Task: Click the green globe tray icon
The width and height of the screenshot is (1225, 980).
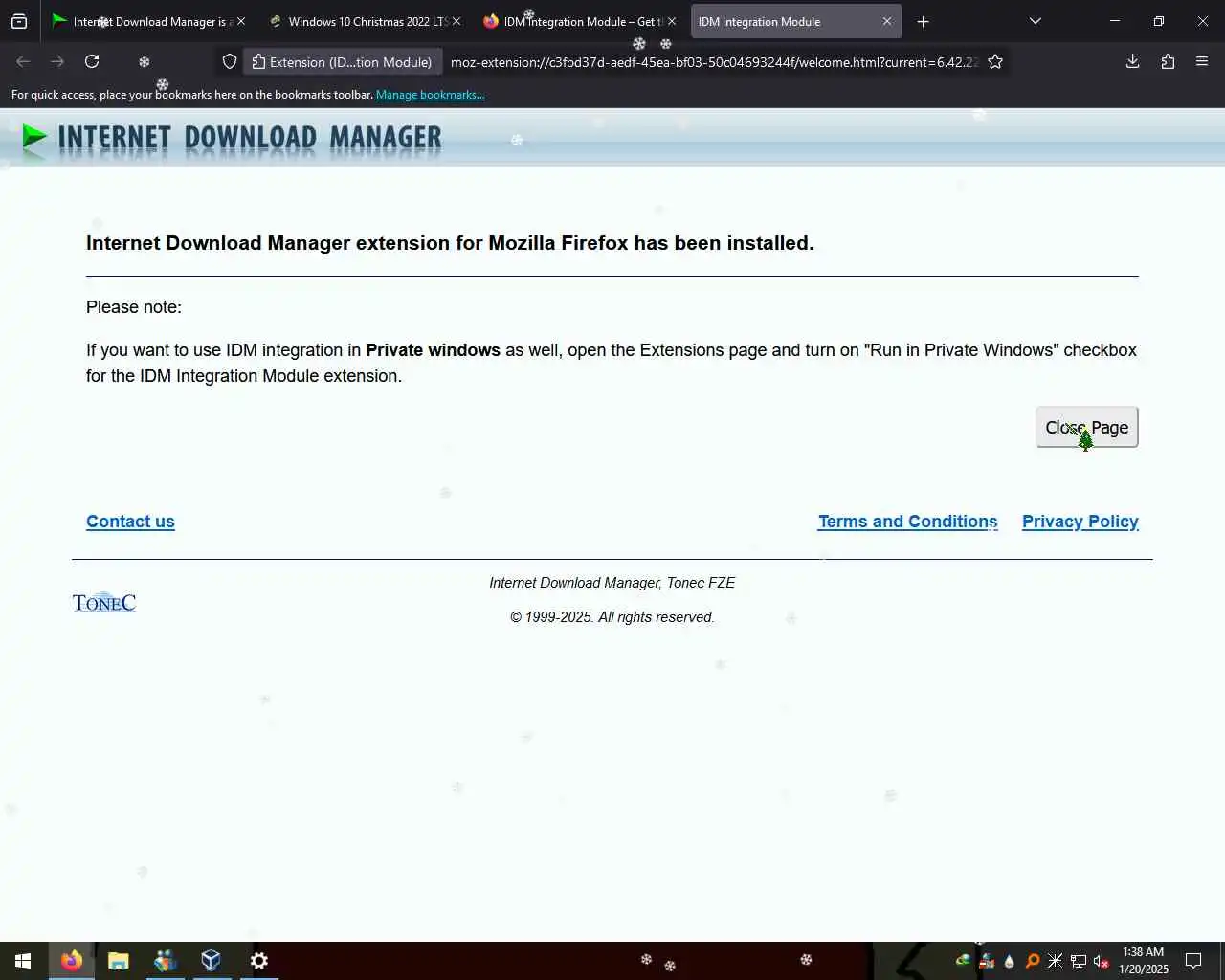Action: coord(964,961)
